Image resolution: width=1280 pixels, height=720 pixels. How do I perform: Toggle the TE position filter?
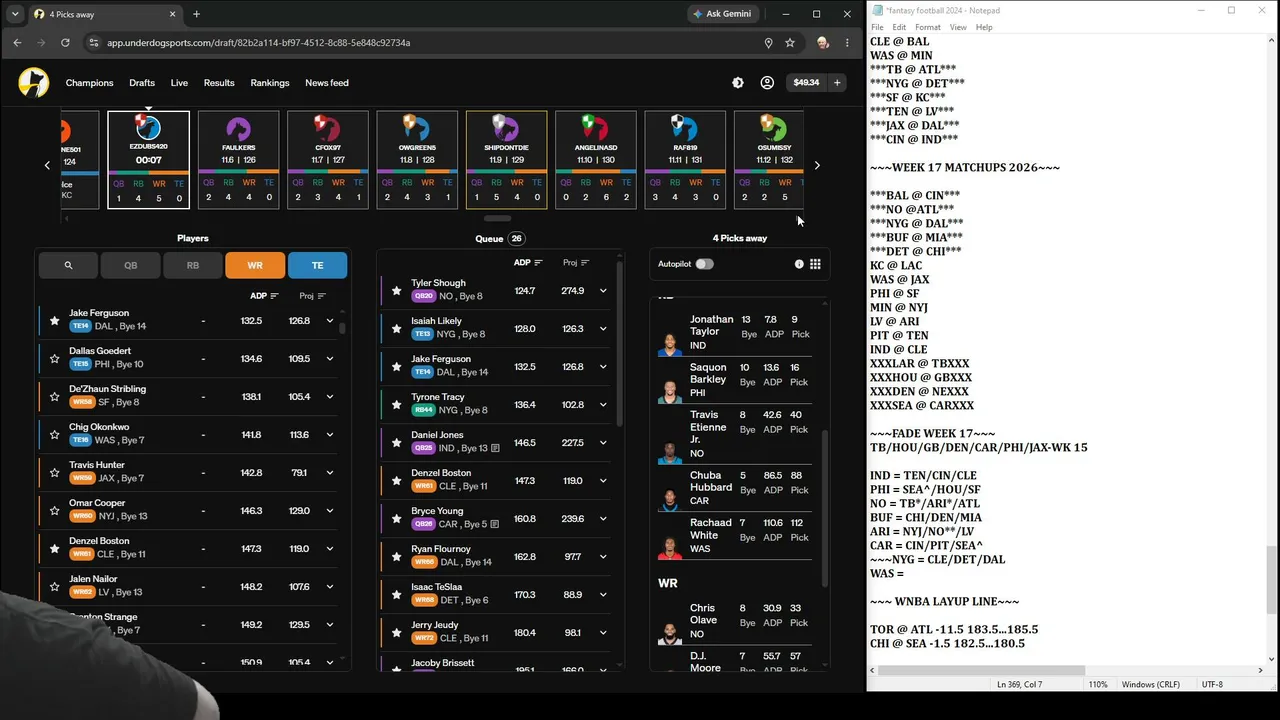pos(317,265)
